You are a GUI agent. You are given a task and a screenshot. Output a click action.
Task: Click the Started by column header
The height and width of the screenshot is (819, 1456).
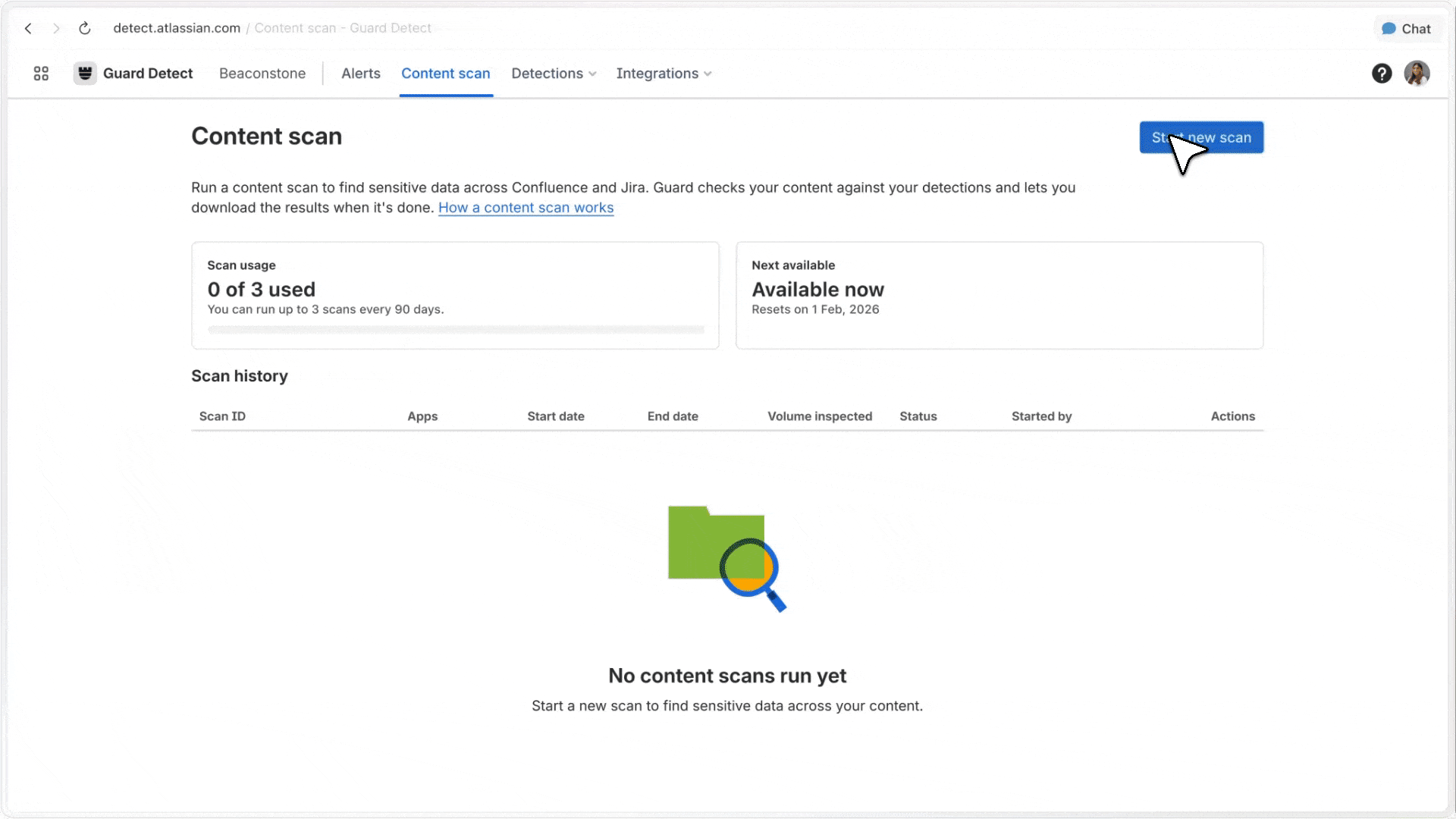(1041, 416)
